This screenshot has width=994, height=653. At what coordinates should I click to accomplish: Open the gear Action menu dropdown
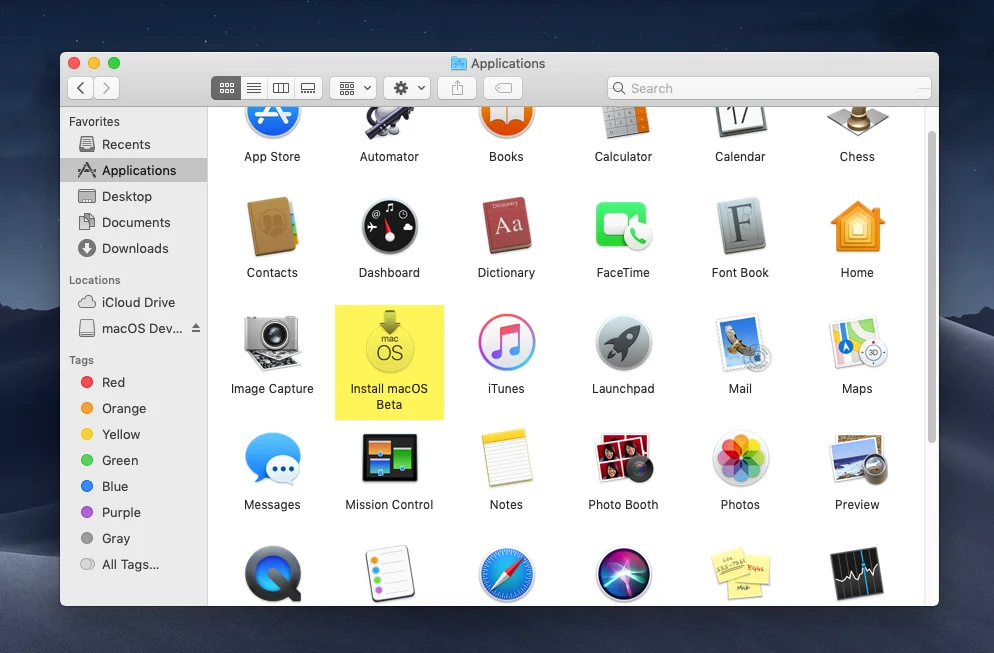pyautogui.click(x=408, y=88)
